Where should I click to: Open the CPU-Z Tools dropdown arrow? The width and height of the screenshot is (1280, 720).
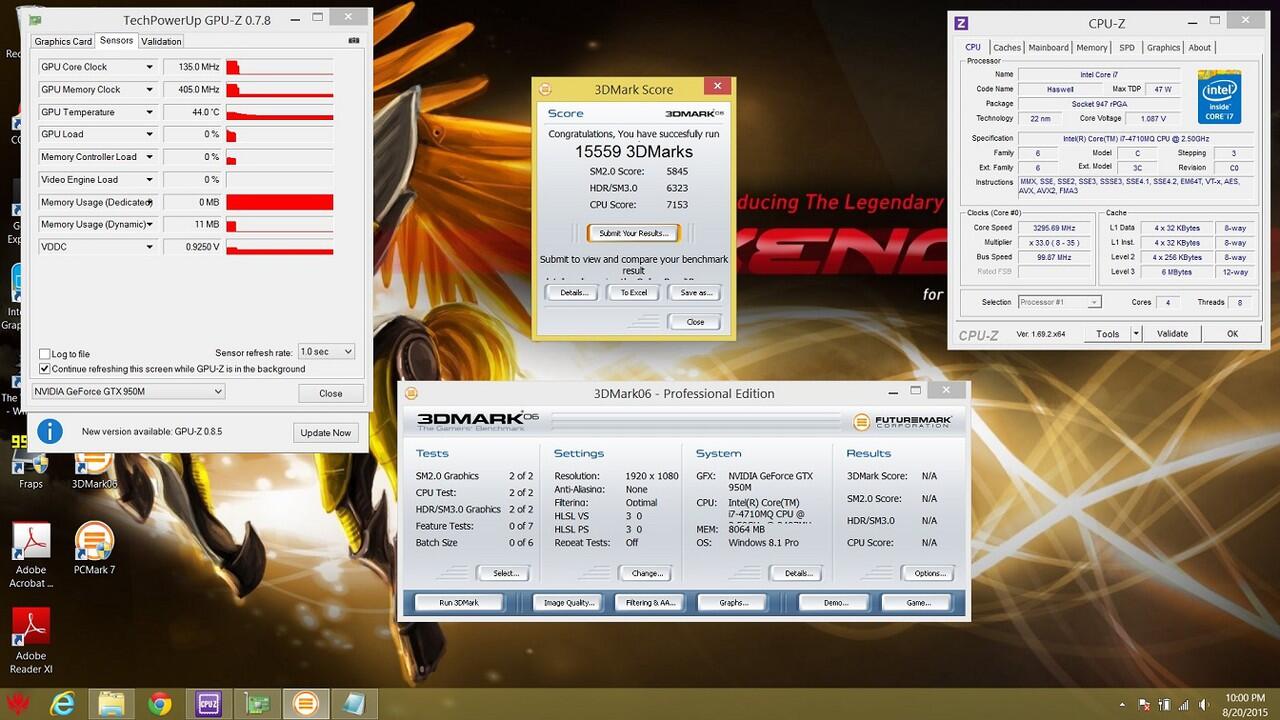(x=1135, y=334)
